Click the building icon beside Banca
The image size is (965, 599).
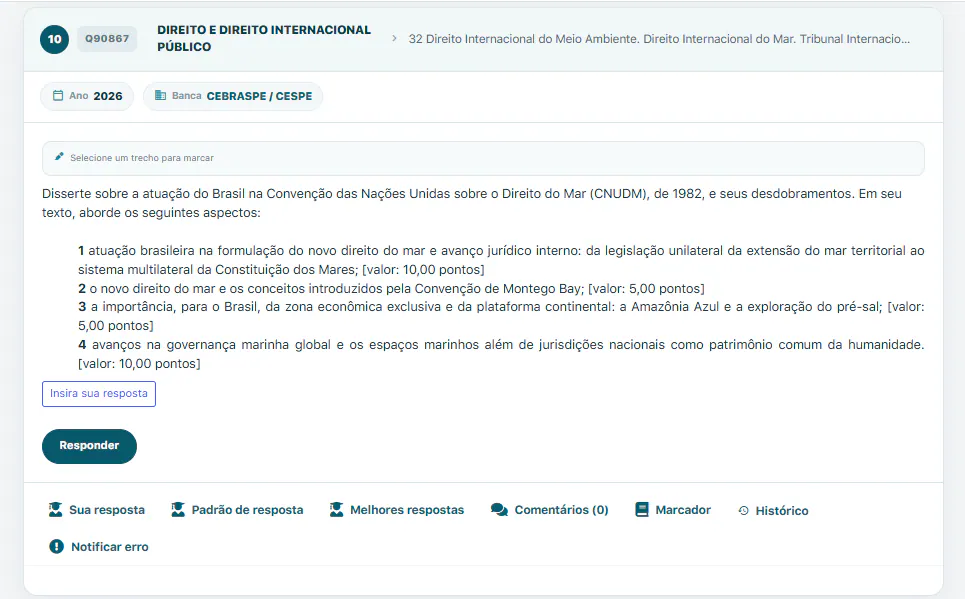161,95
